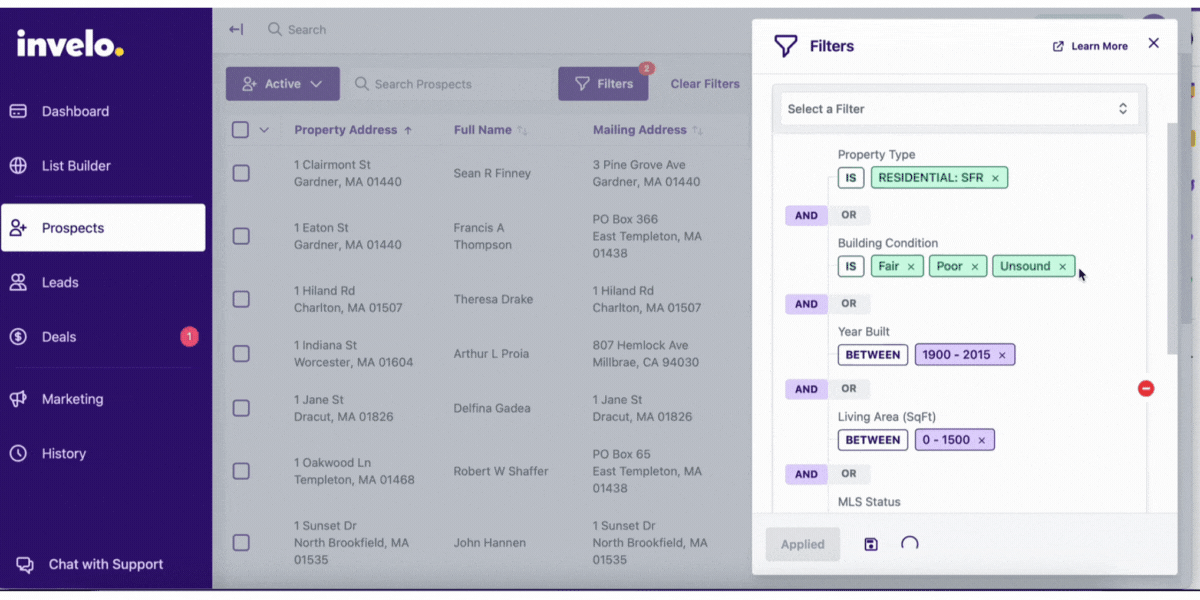Viewport: 1200px width, 600px height.
Task: Remove the RESIDENTIAL: SFR tag
Action: 995,179
